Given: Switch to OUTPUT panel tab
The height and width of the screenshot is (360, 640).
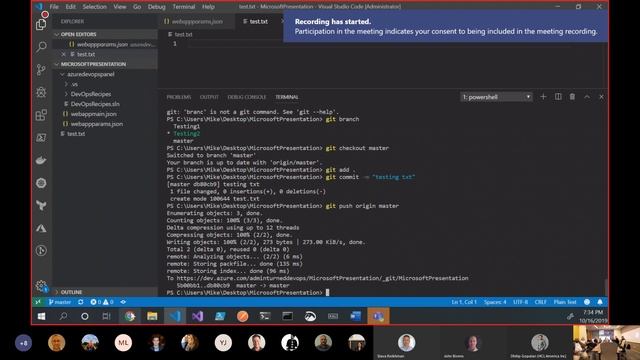Looking at the screenshot, I should [x=209, y=97].
